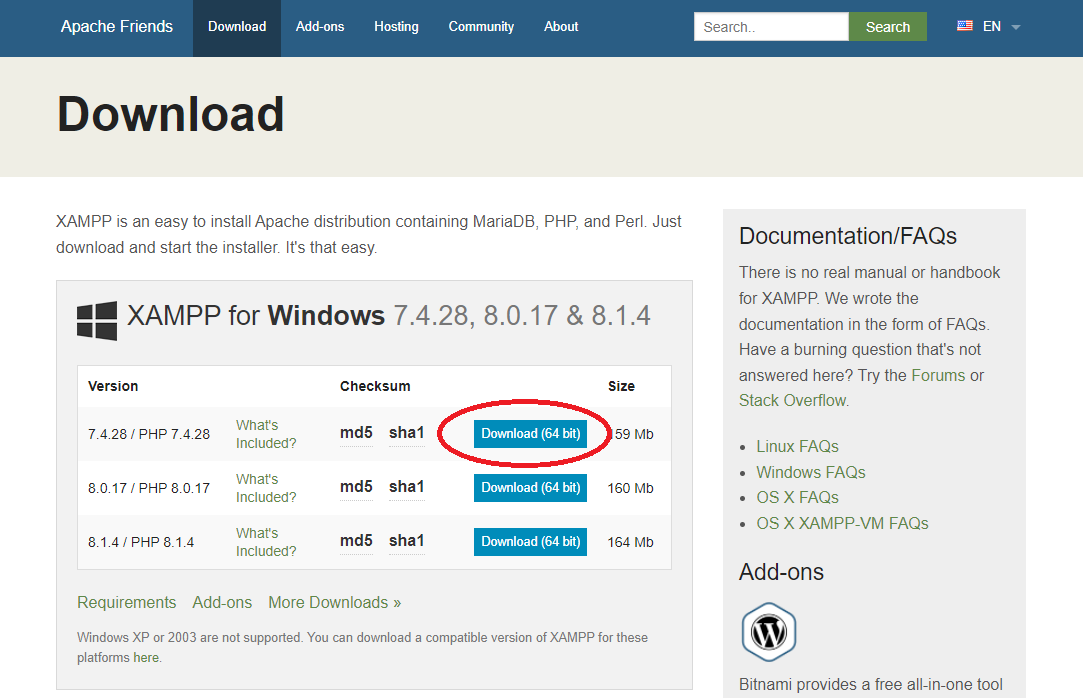Click inside the search input field

pos(770,27)
